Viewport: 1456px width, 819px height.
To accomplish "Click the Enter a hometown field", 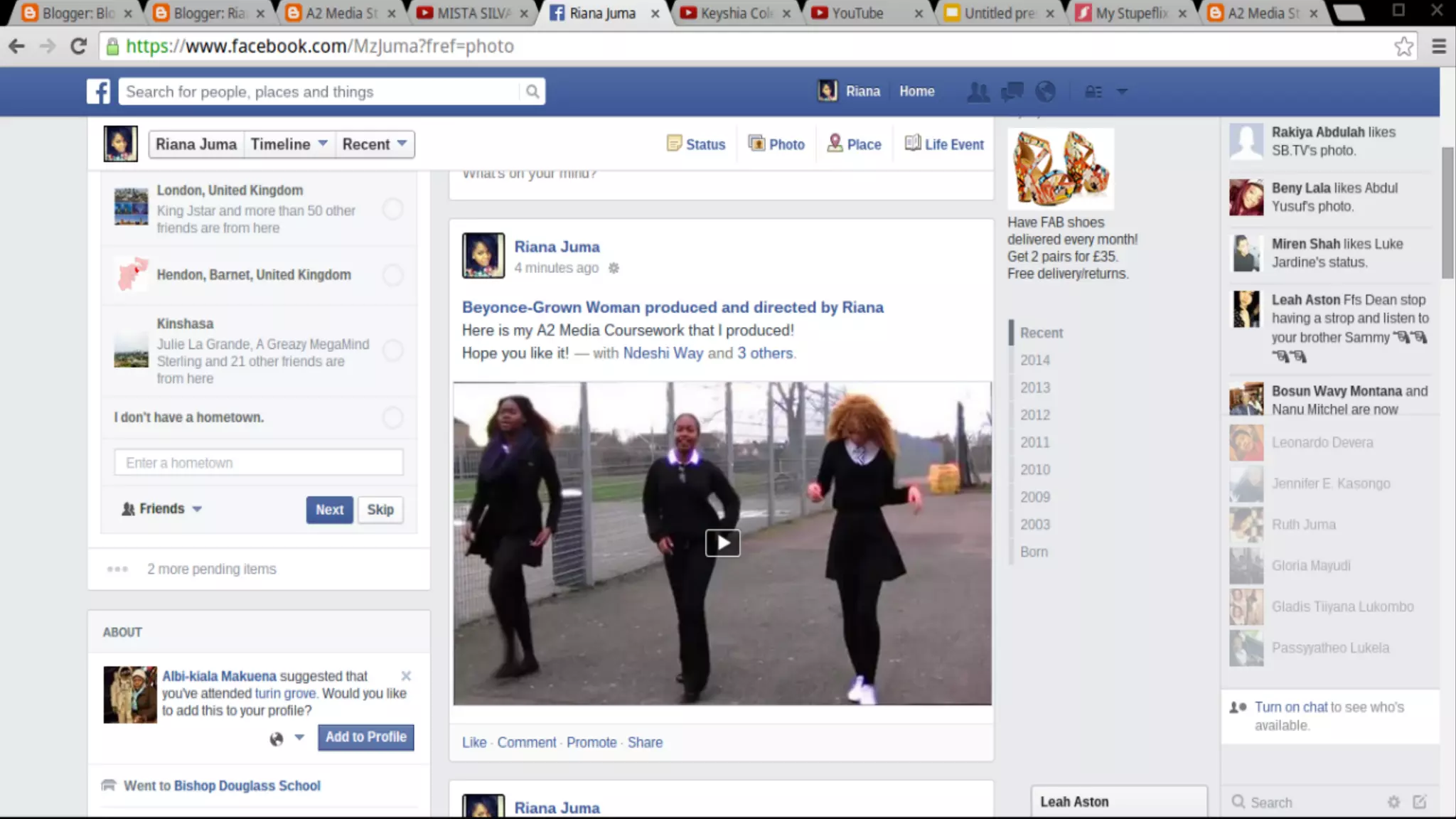I will (259, 463).
